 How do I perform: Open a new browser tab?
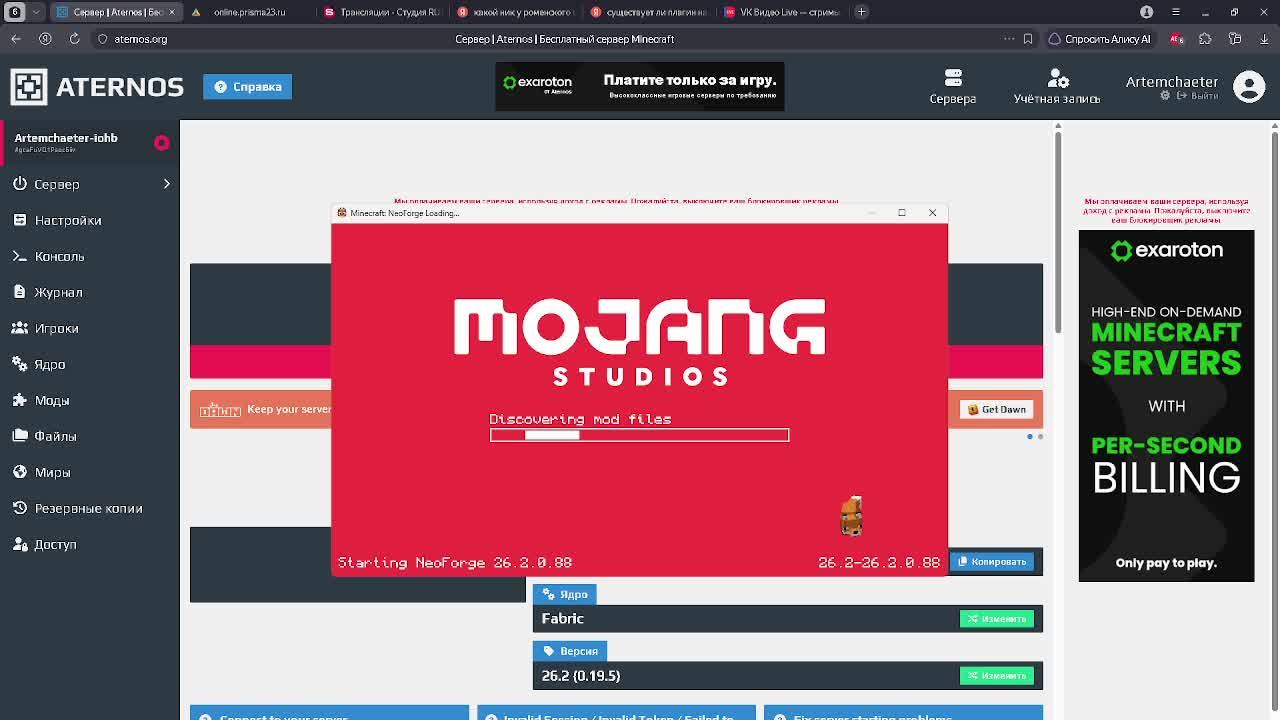861,12
